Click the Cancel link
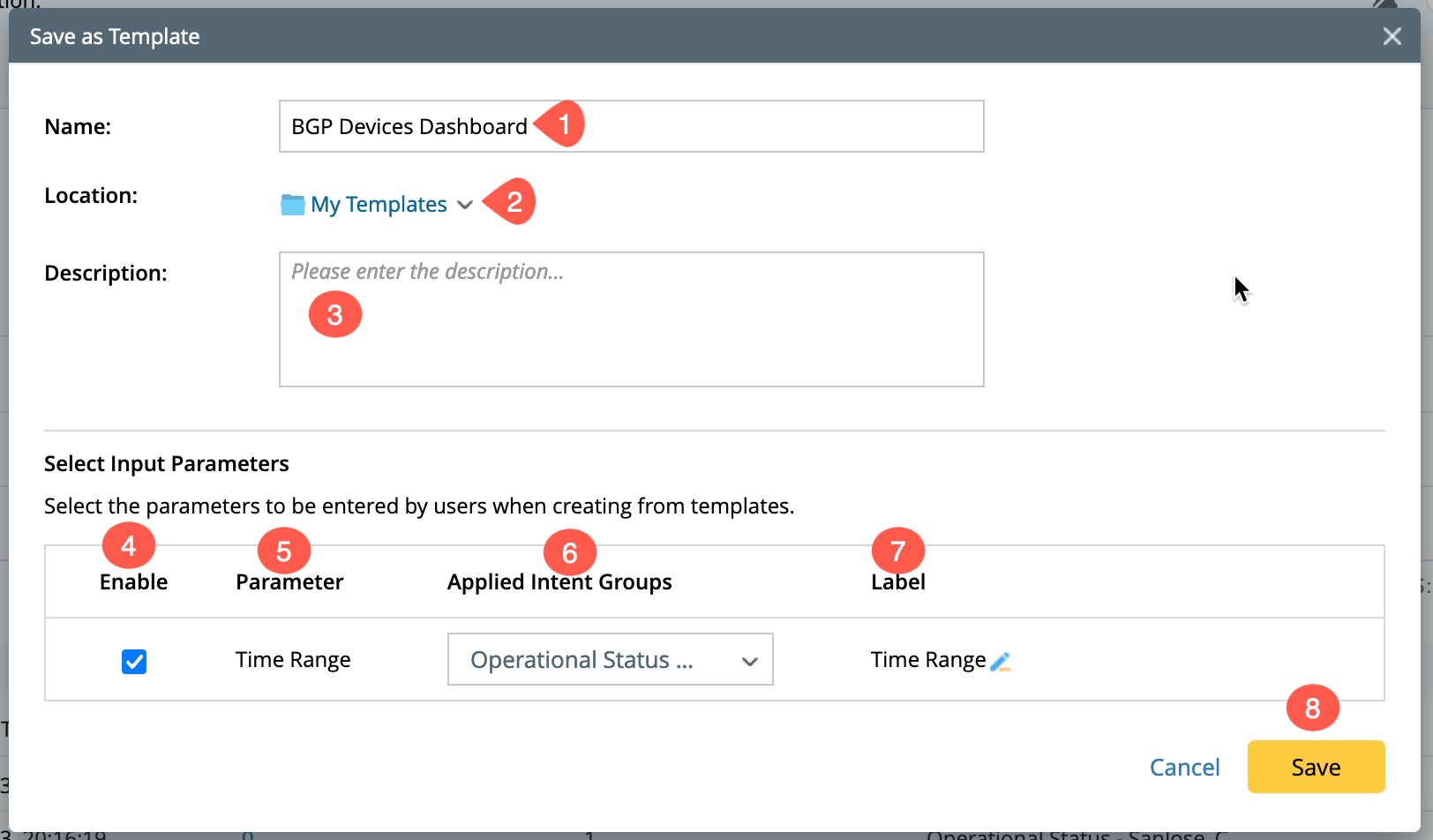This screenshot has width=1433, height=840. coord(1184,767)
